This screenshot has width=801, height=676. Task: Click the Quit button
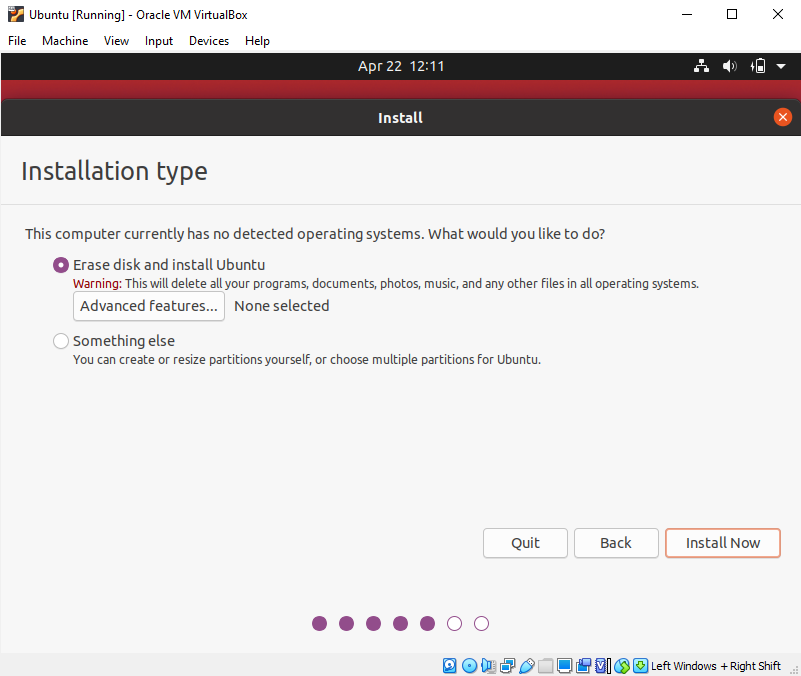525,543
